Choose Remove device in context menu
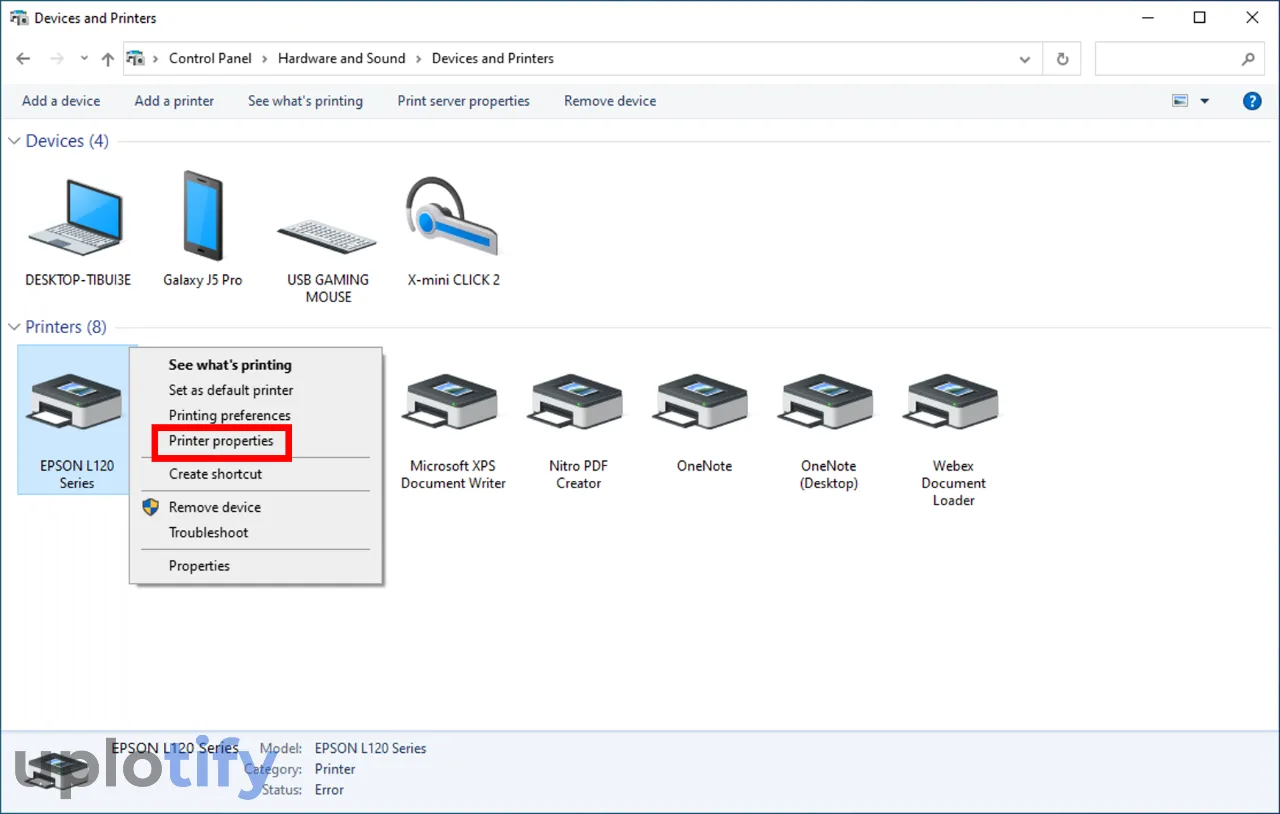This screenshot has height=814, width=1280. point(215,507)
